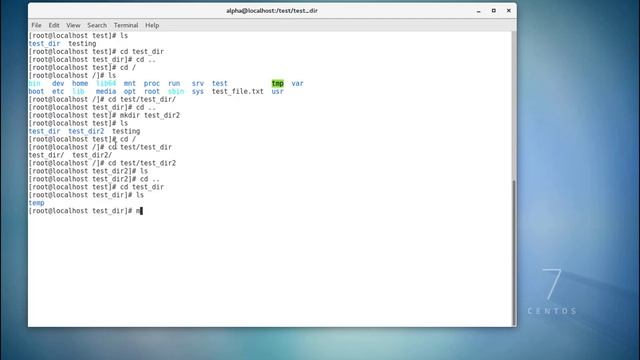Click 'media' in the root listing
This screenshot has width=640, height=360.
pyautogui.click(x=106, y=91)
